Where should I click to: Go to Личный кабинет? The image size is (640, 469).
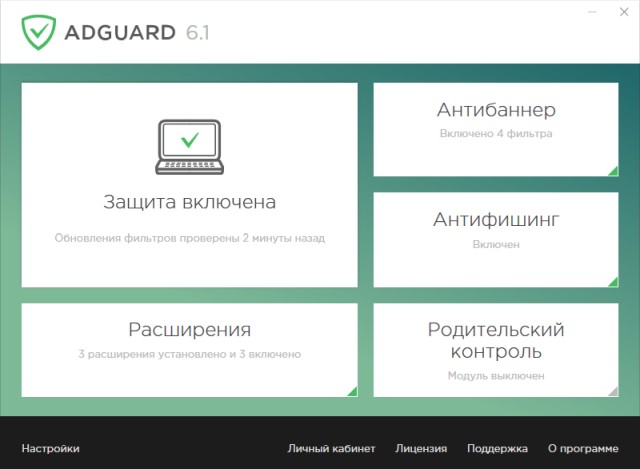tap(331, 448)
